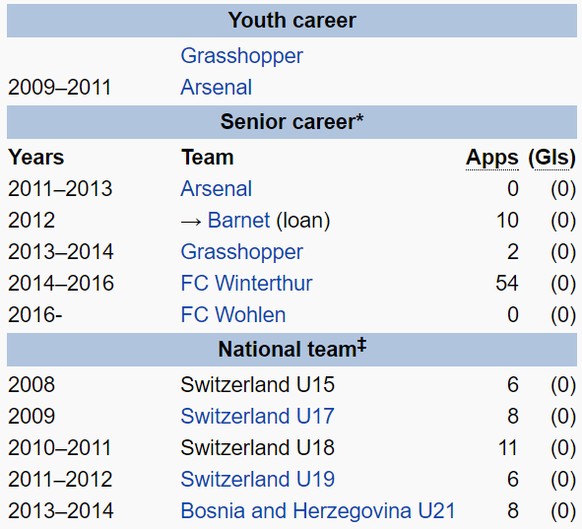Open the Grasshopper link under Youth career
This screenshot has height=529, width=582.
[242, 56]
